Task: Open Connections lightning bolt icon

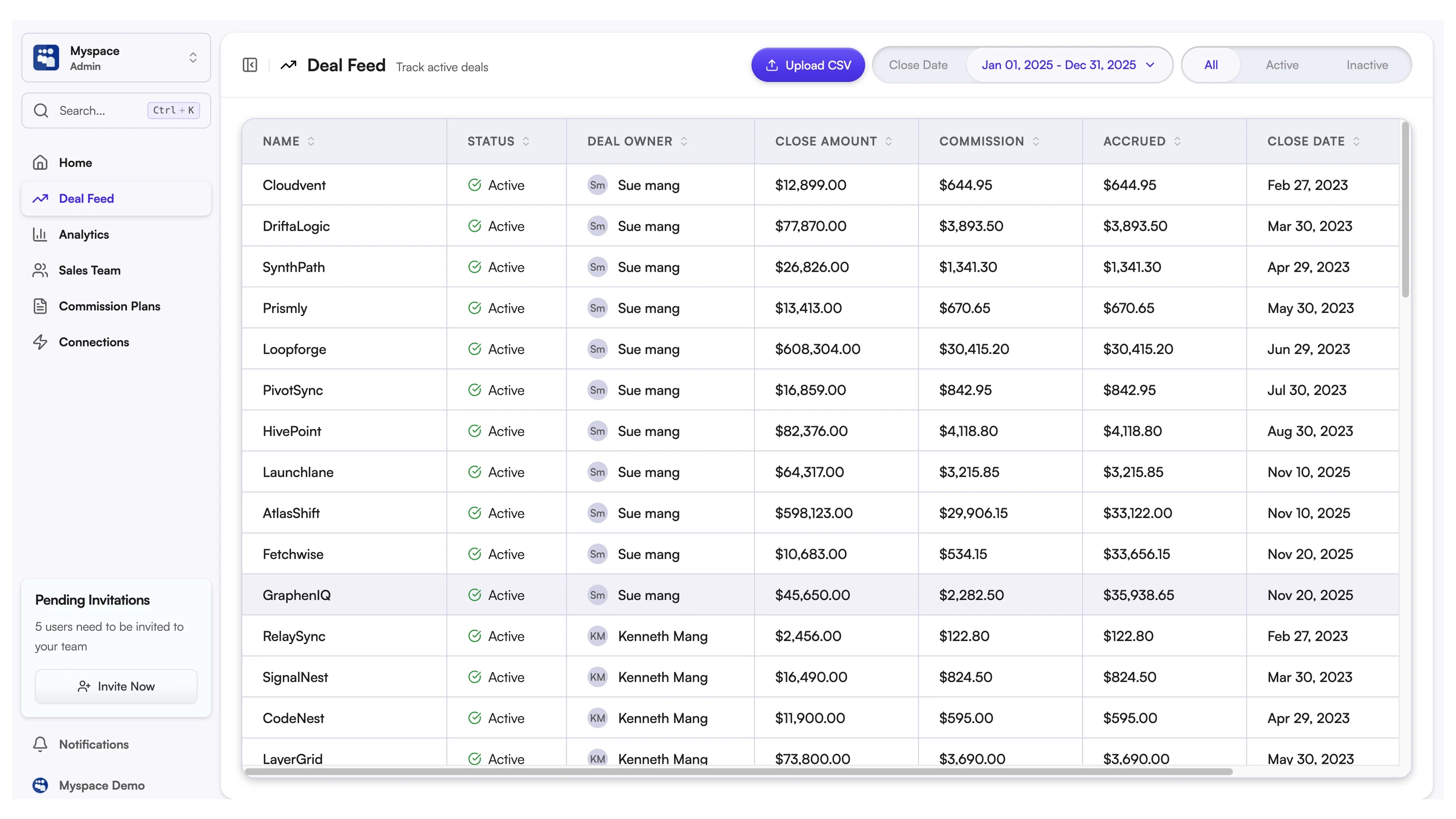Action: 40,342
